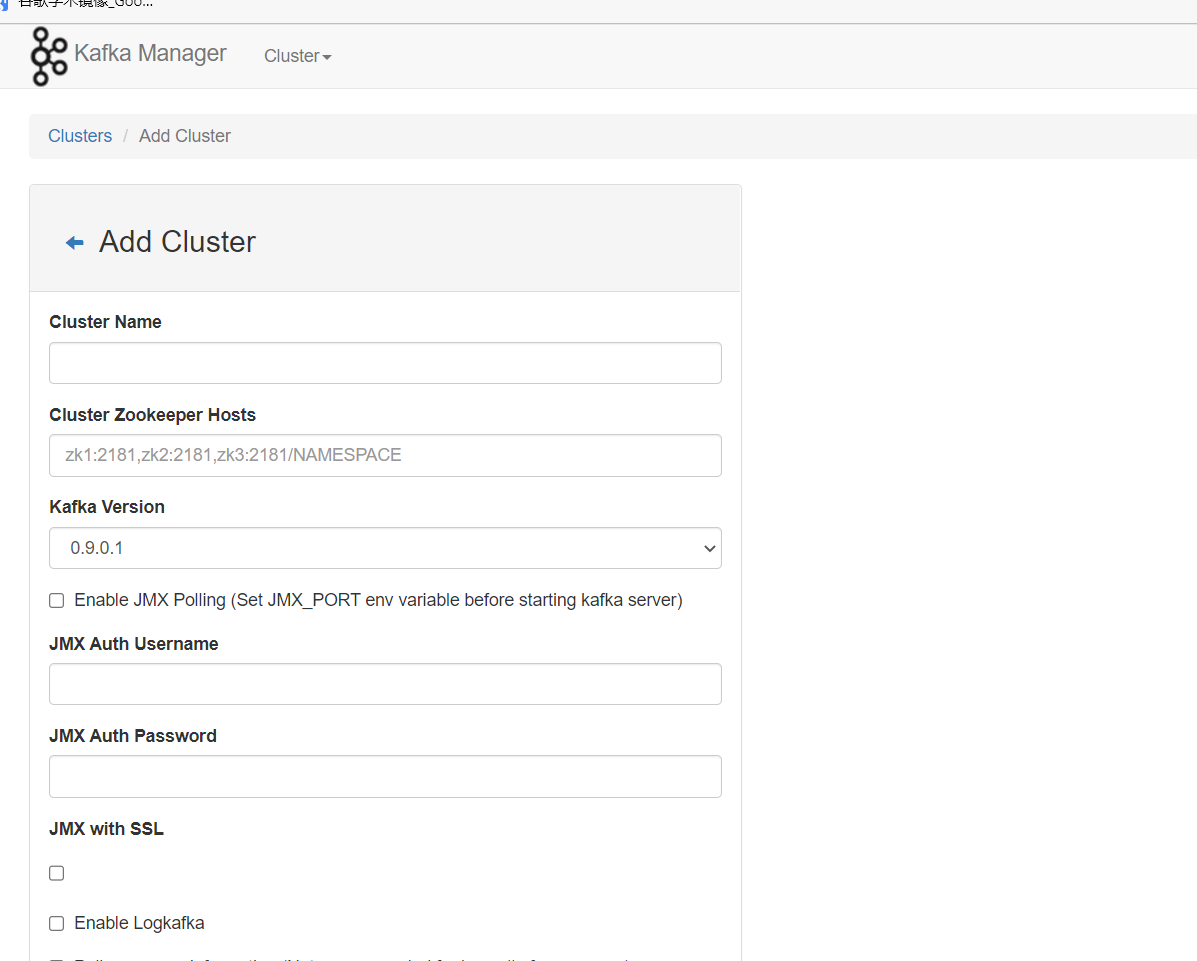Expand the version dropdown showing 0.9.0.1
Image resolution: width=1197 pixels, height=961 pixels.
pos(385,548)
